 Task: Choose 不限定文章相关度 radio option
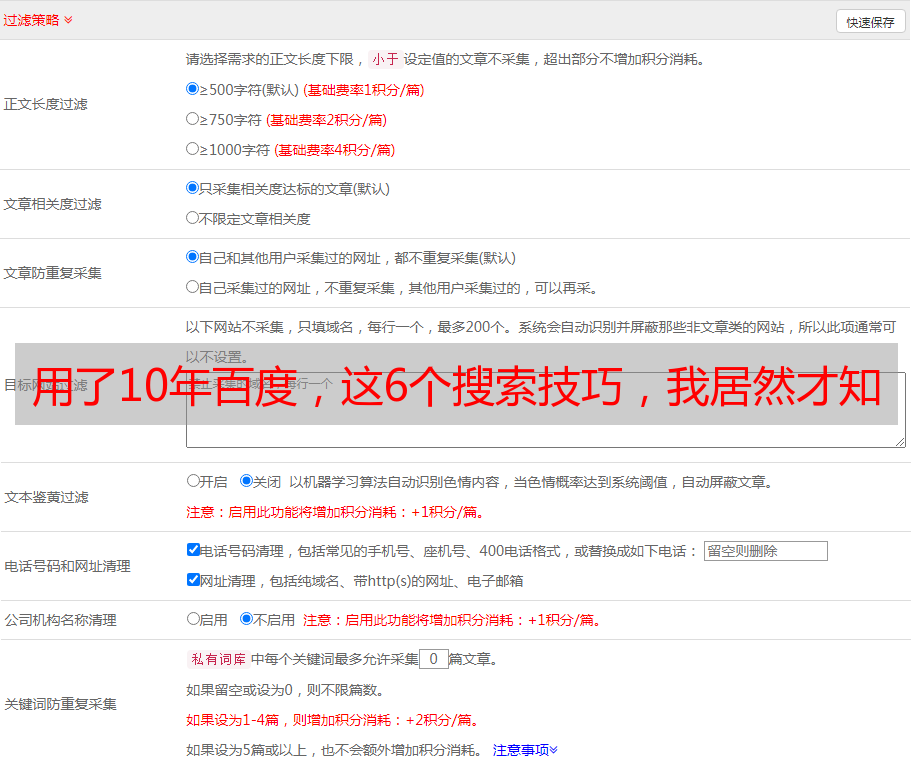[193, 218]
